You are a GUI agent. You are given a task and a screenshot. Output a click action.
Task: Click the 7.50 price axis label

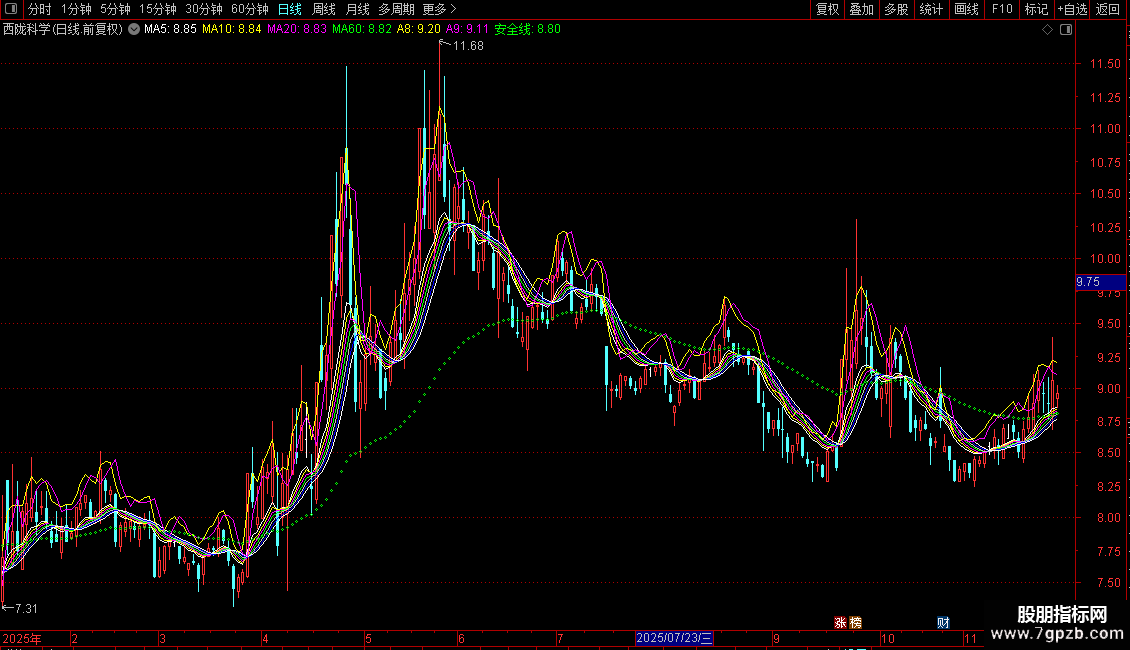[1108, 582]
